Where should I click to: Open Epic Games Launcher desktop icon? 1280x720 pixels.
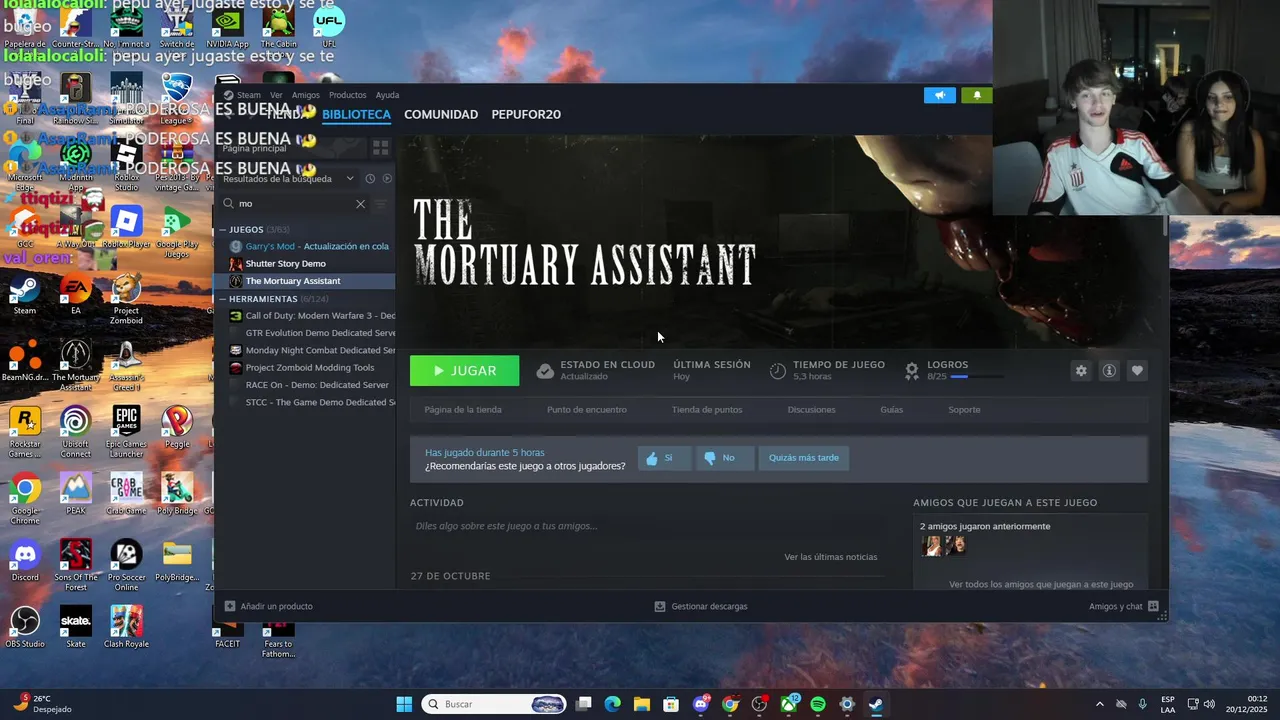click(x=126, y=432)
